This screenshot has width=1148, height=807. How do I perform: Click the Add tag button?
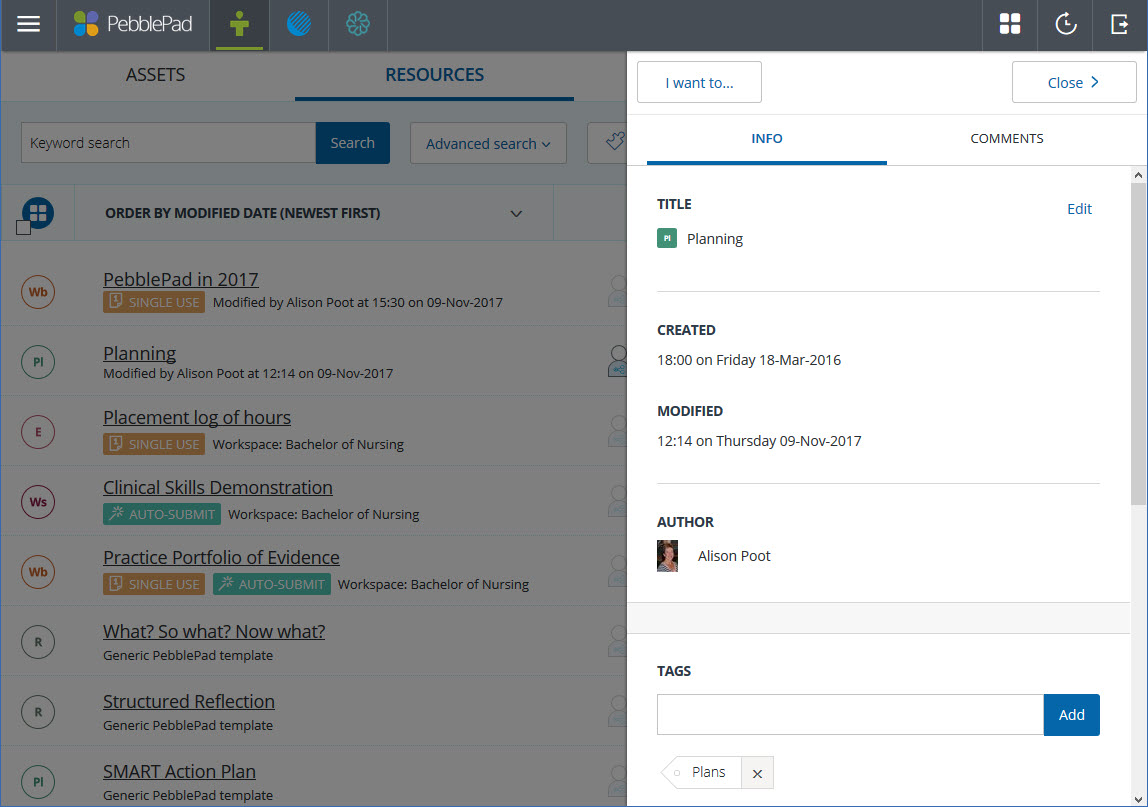coord(1071,715)
